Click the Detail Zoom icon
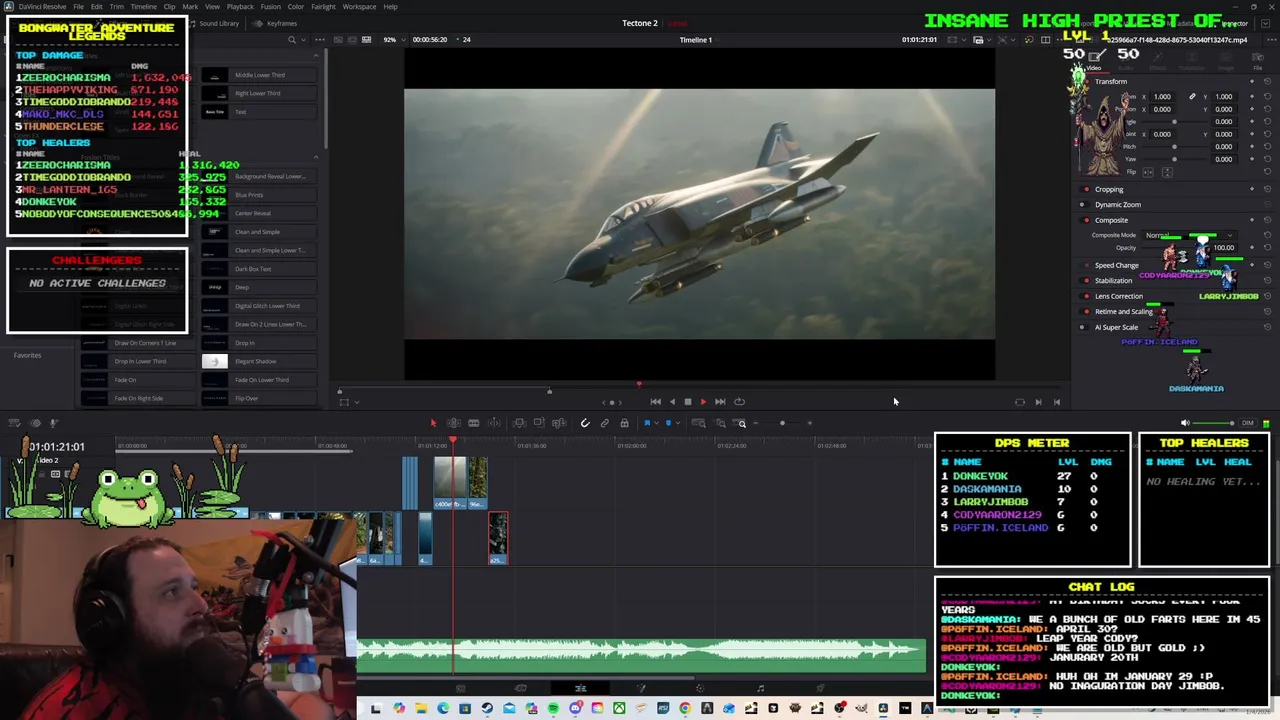This screenshot has height=720, width=1280. click(x=720, y=423)
